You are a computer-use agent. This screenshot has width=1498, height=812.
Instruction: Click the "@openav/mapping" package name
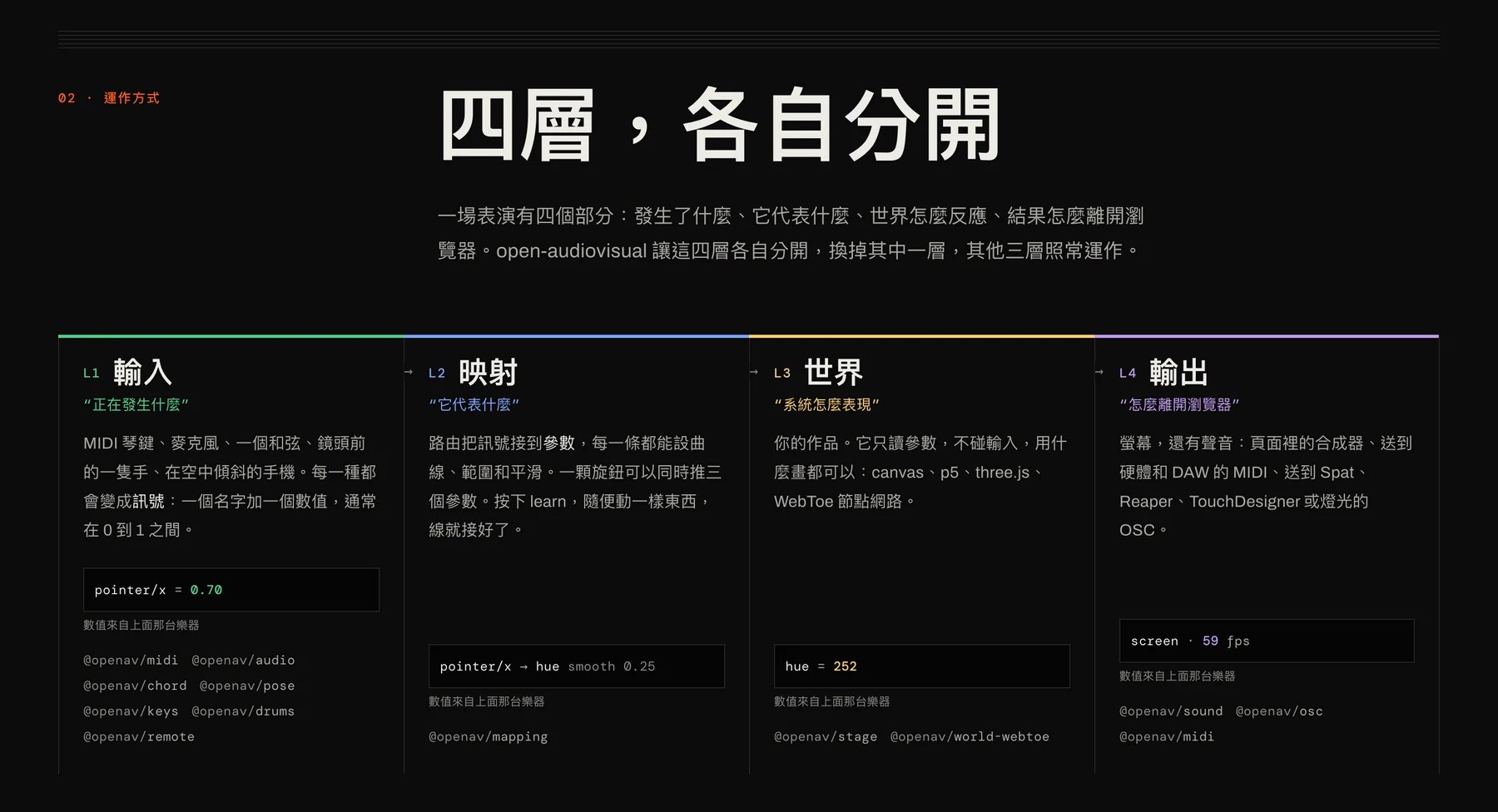489,736
